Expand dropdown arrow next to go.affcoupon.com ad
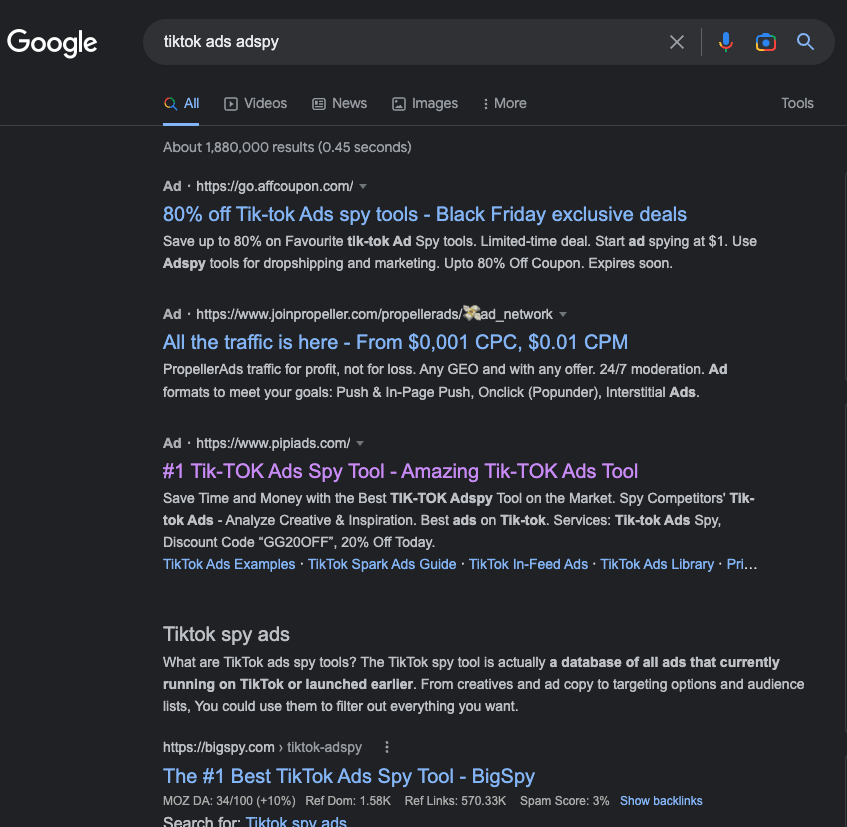 click(x=363, y=186)
